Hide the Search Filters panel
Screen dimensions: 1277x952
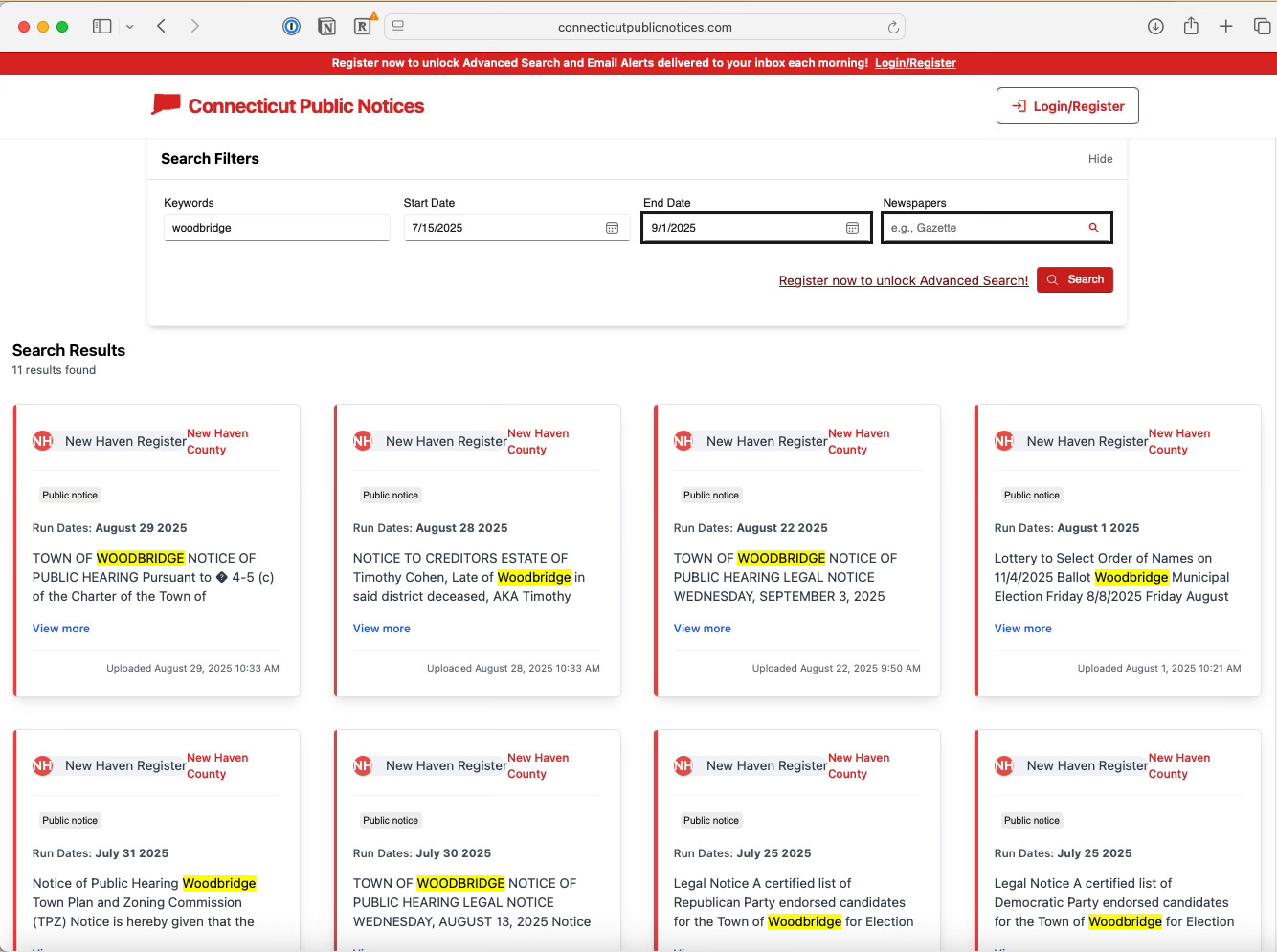1100,159
